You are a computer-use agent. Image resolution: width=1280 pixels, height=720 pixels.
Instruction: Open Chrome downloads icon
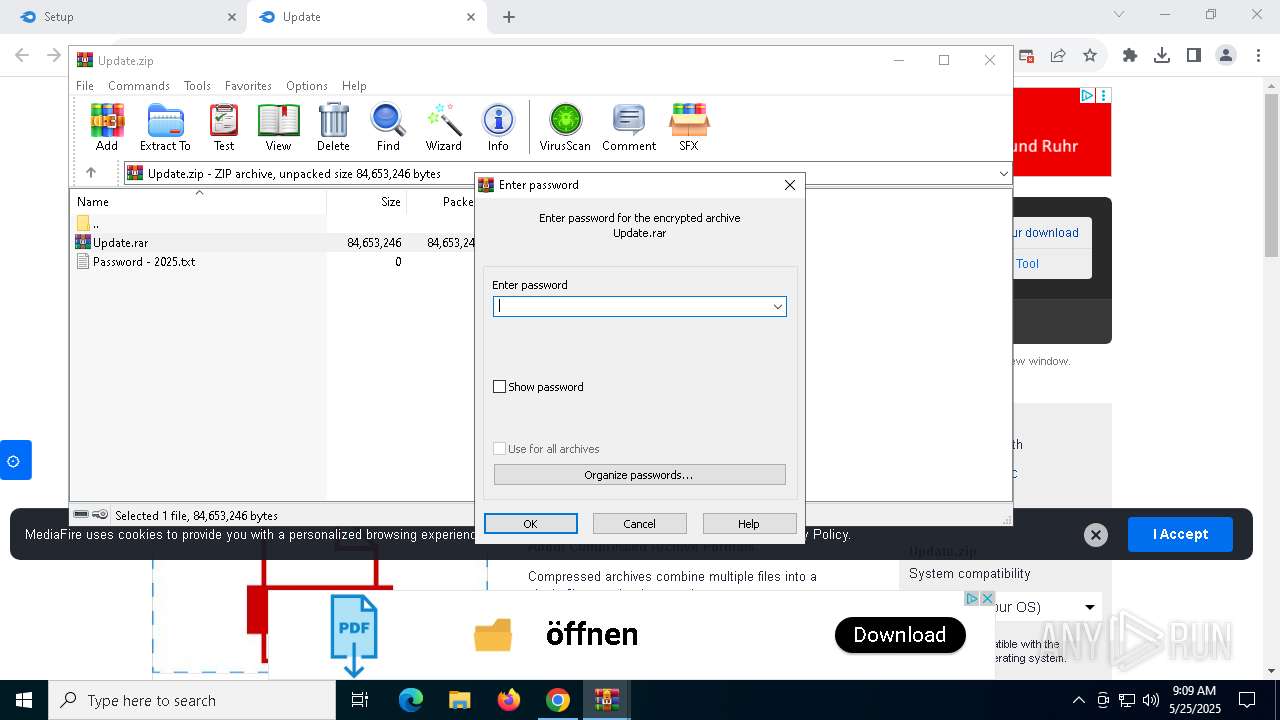(1162, 56)
